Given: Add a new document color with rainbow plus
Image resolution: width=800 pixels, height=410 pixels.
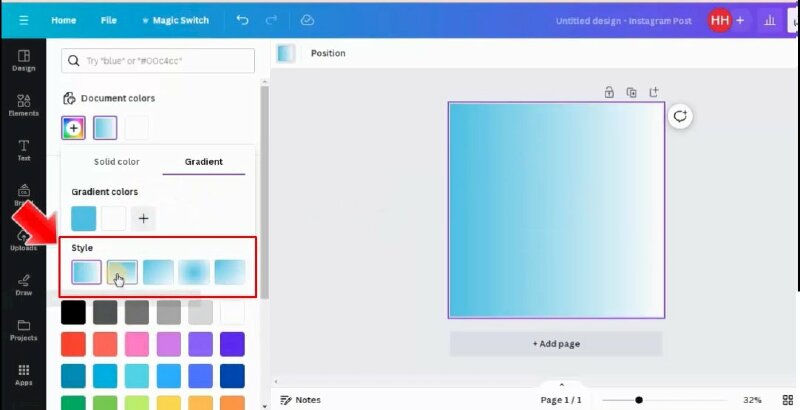Looking at the screenshot, I should (x=73, y=127).
